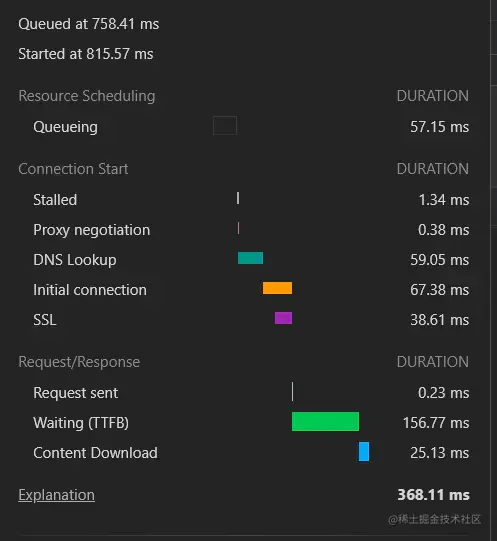Click the purple SSL timing bar
This screenshot has width=497, height=541.
click(283, 318)
